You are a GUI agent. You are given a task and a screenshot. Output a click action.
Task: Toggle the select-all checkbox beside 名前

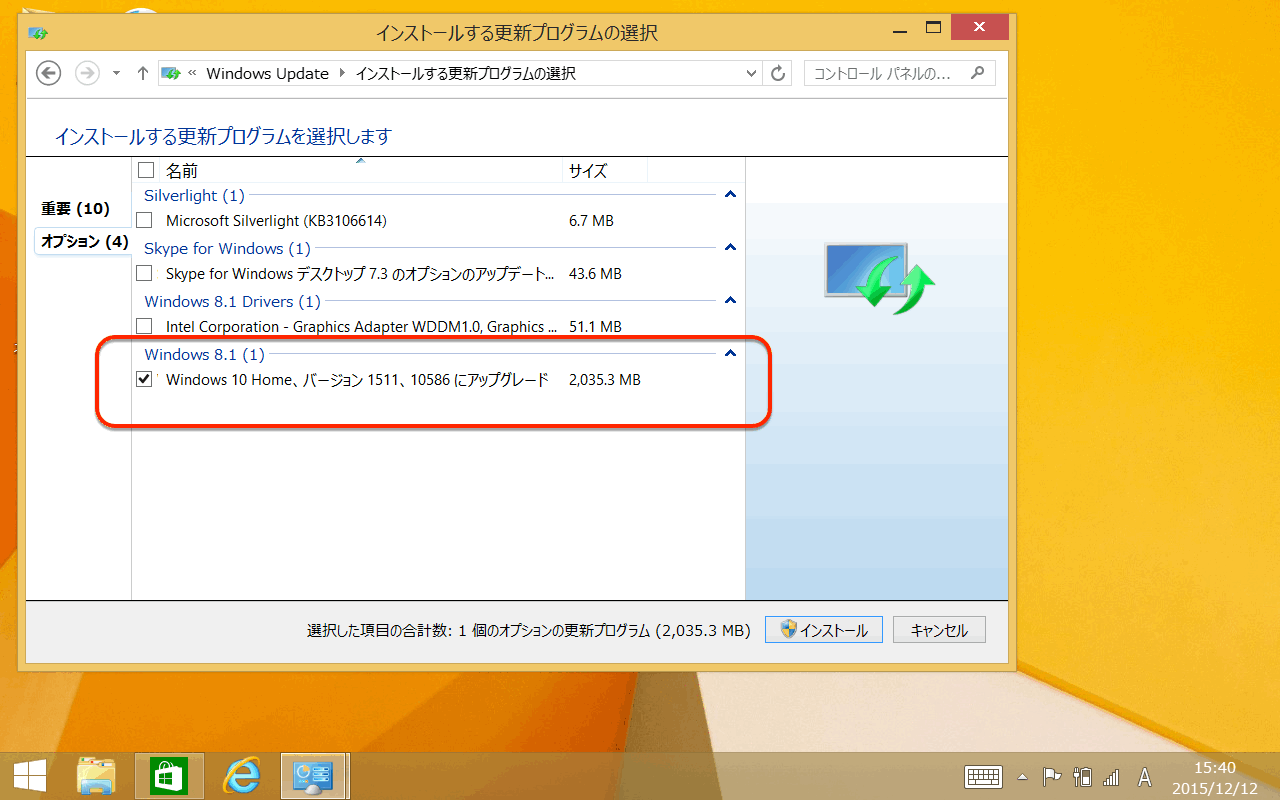pyautogui.click(x=146, y=170)
